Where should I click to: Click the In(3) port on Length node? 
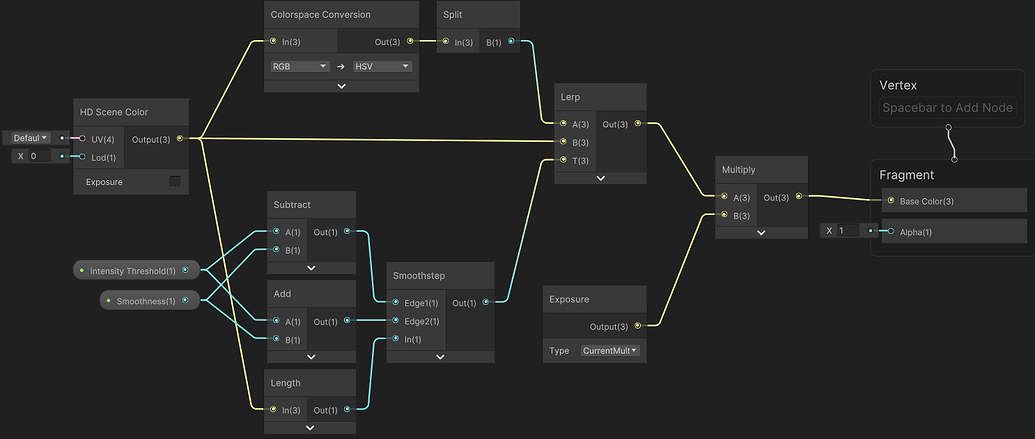pyautogui.click(x=273, y=409)
